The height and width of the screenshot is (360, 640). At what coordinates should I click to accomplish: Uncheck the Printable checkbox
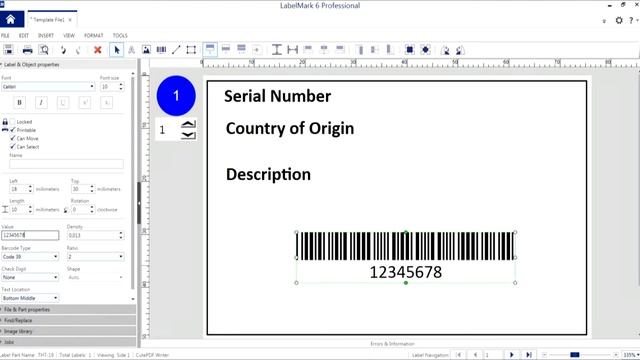coord(12,130)
